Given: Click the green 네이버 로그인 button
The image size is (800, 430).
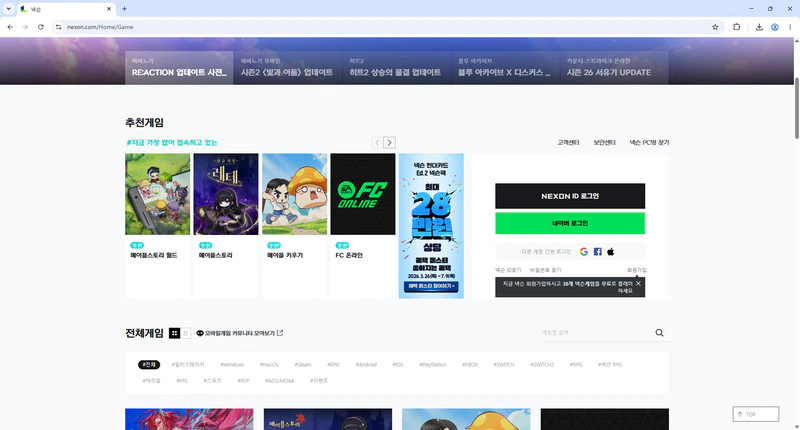Looking at the screenshot, I should coord(570,223).
